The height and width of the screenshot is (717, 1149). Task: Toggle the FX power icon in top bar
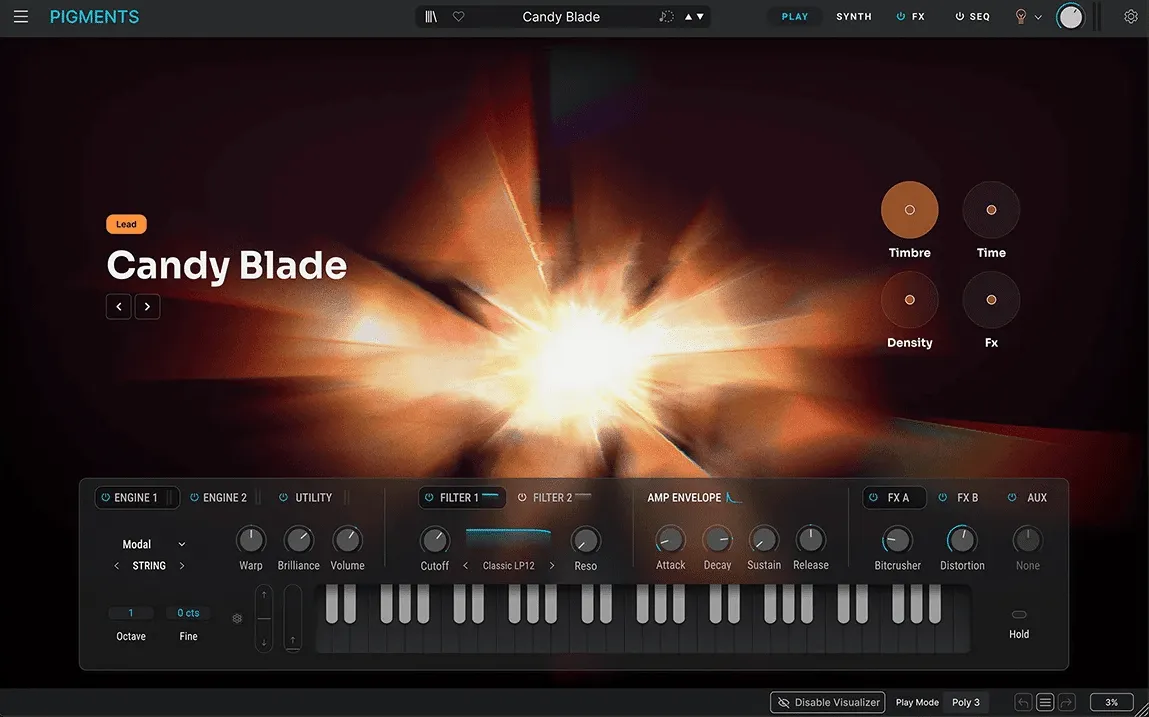point(901,16)
